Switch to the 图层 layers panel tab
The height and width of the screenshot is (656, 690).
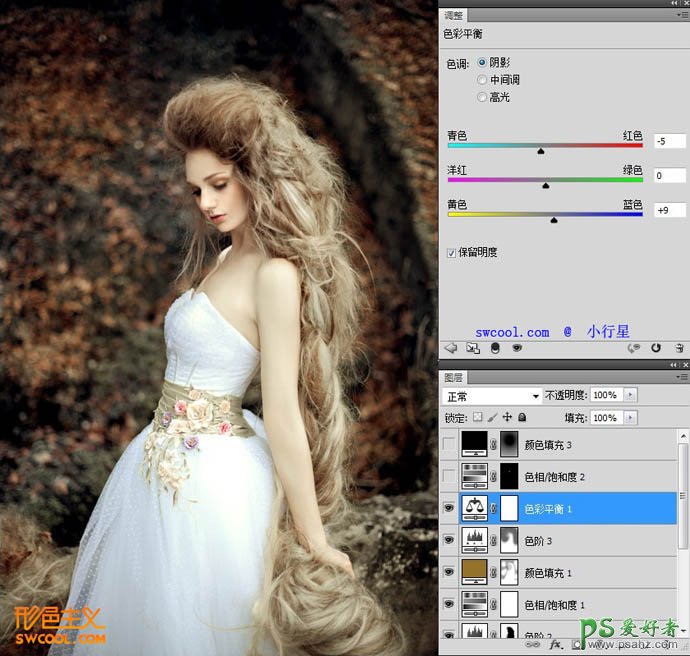453,378
